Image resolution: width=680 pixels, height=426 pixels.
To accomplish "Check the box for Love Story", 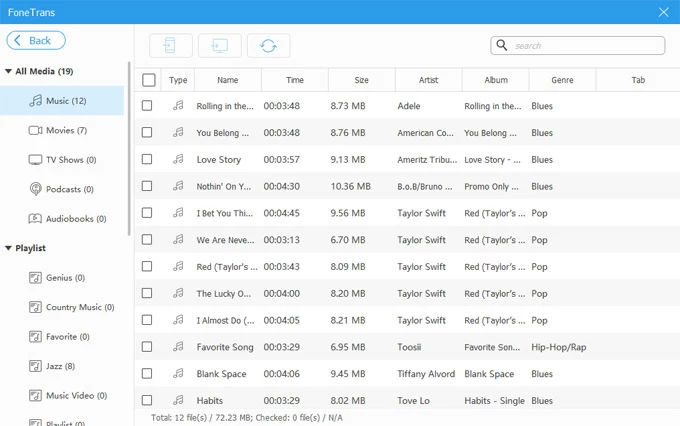I will pyautogui.click(x=148, y=159).
